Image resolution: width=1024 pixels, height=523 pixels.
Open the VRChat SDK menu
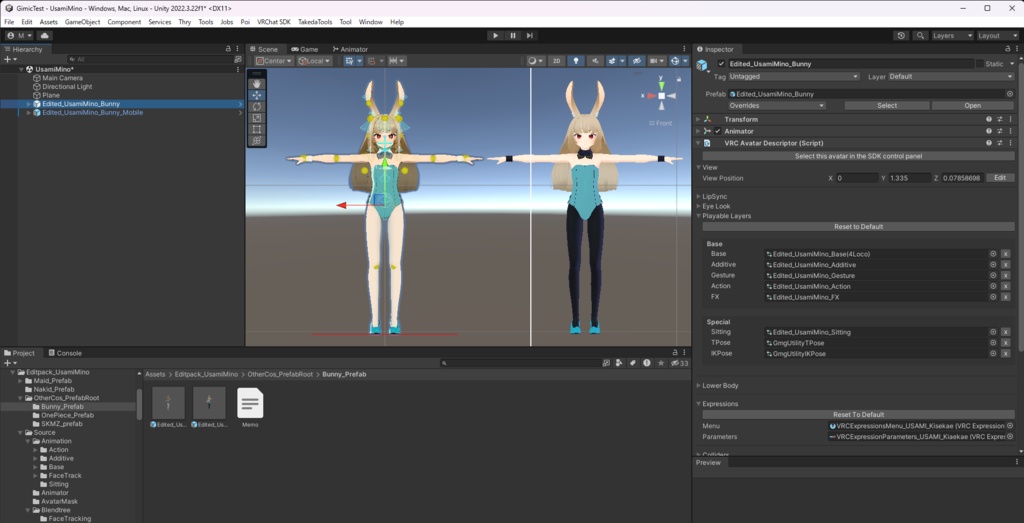click(x=274, y=22)
